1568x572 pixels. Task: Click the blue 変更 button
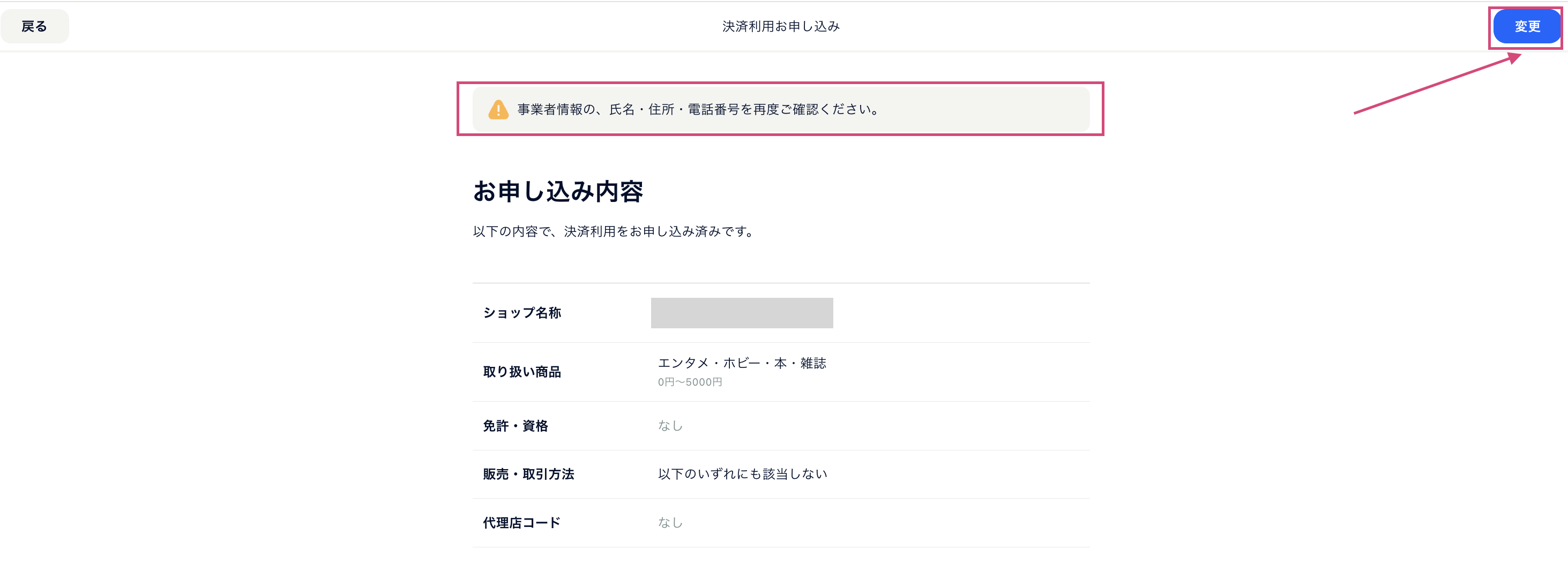1527,26
